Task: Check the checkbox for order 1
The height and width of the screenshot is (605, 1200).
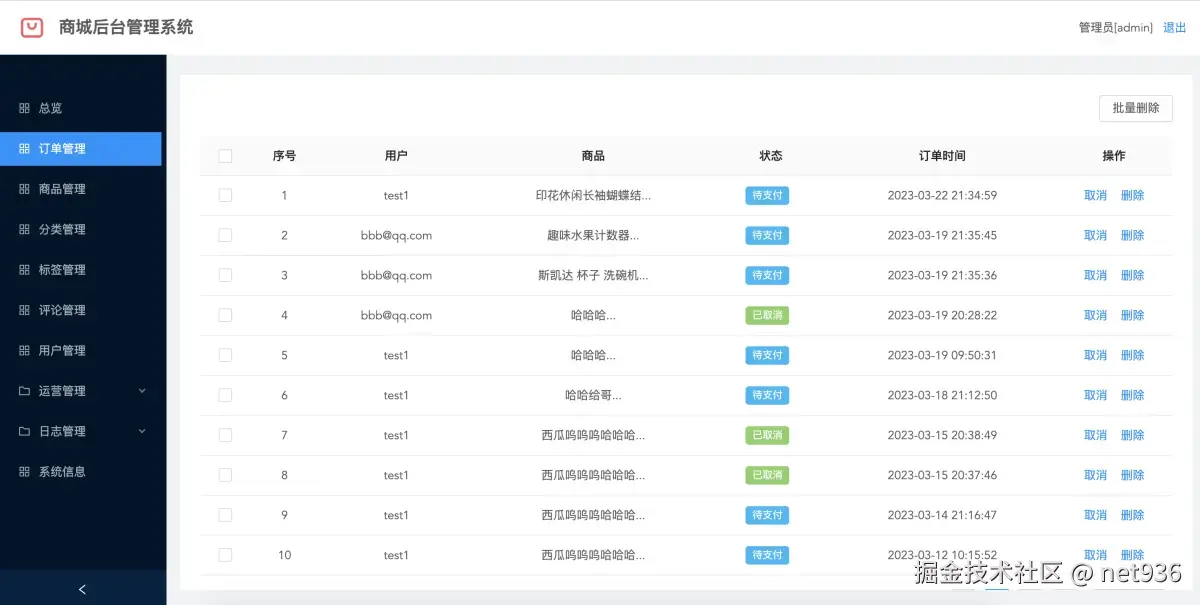Action: pos(225,195)
